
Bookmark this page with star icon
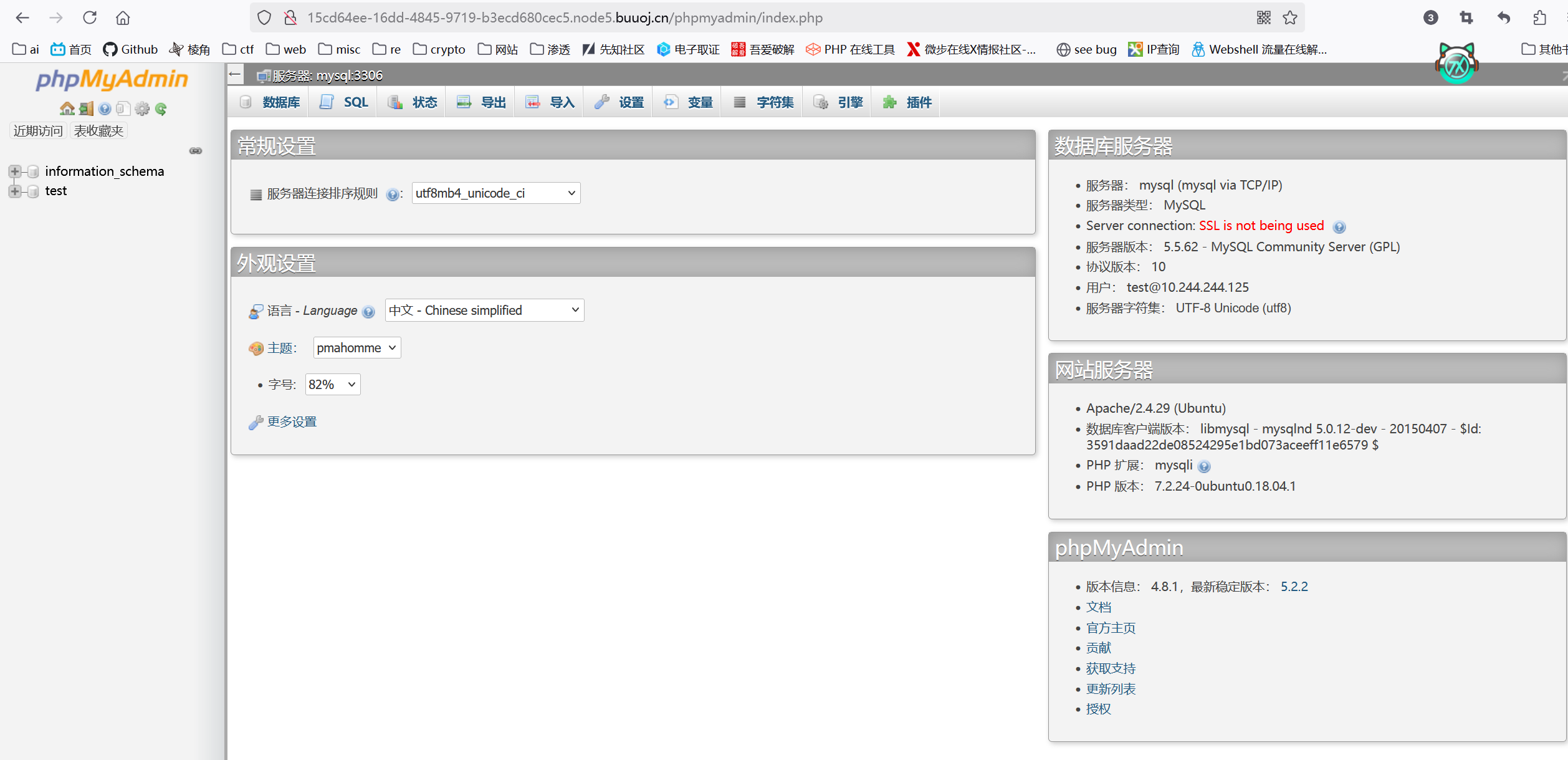pos(1290,17)
